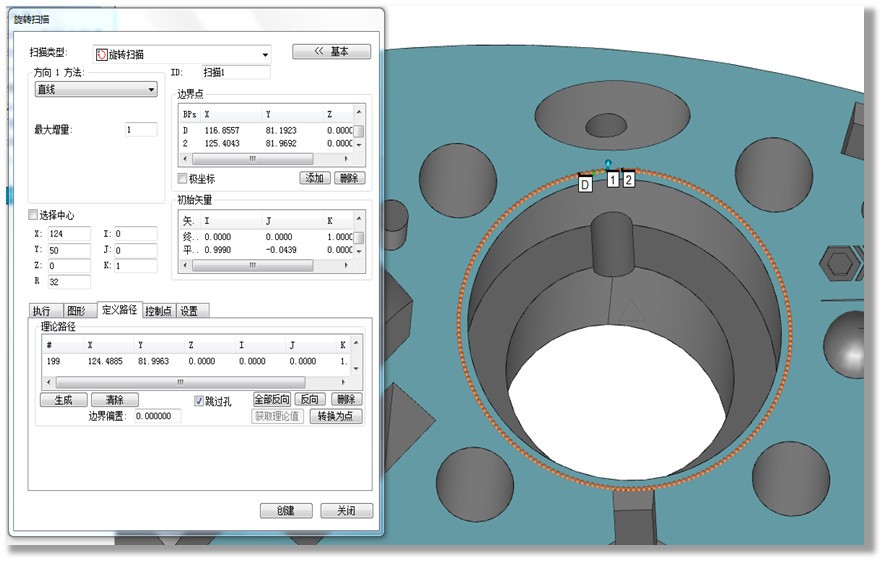The image size is (884, 562).
Task: Open the 扫描类型 scan type dropdown
Action: 264,55
